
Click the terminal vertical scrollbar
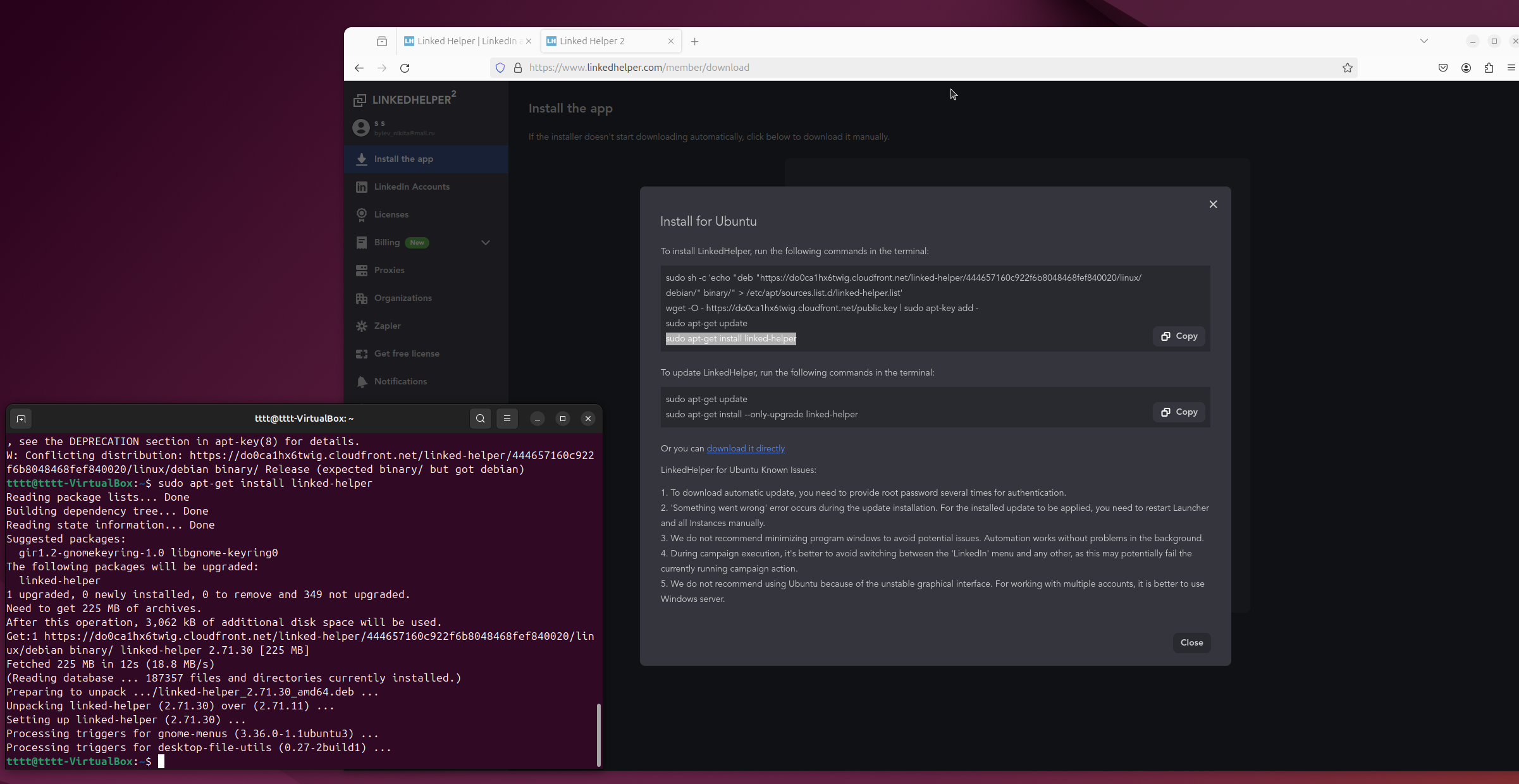coord(598,735)
